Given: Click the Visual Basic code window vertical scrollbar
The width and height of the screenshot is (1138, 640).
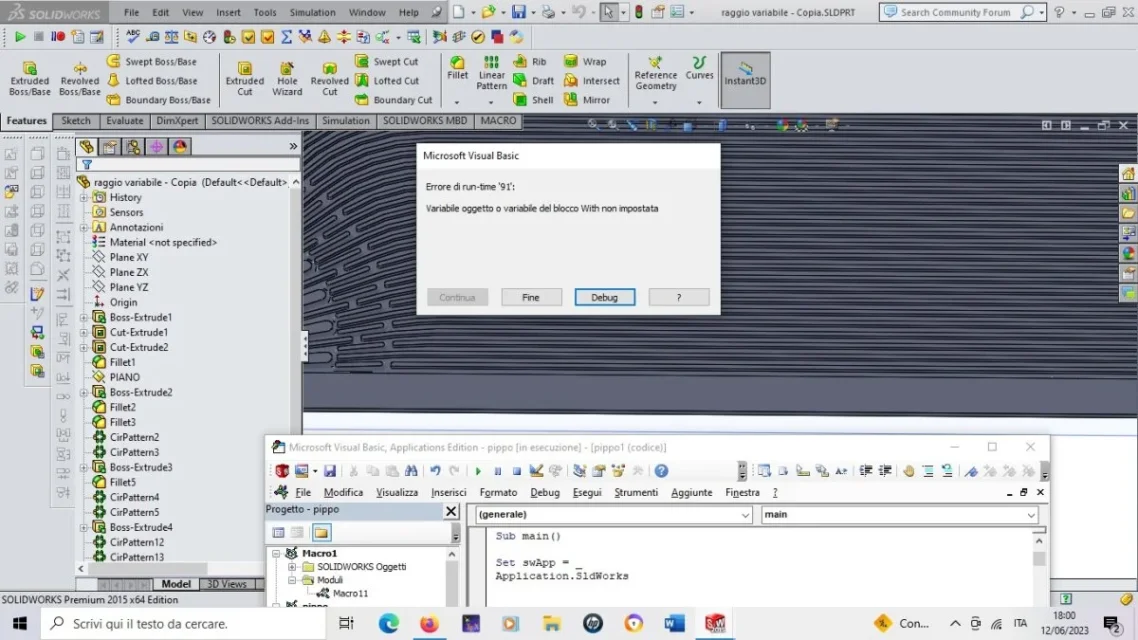Looking at the screenshot, I should [x=1039, y=567].
